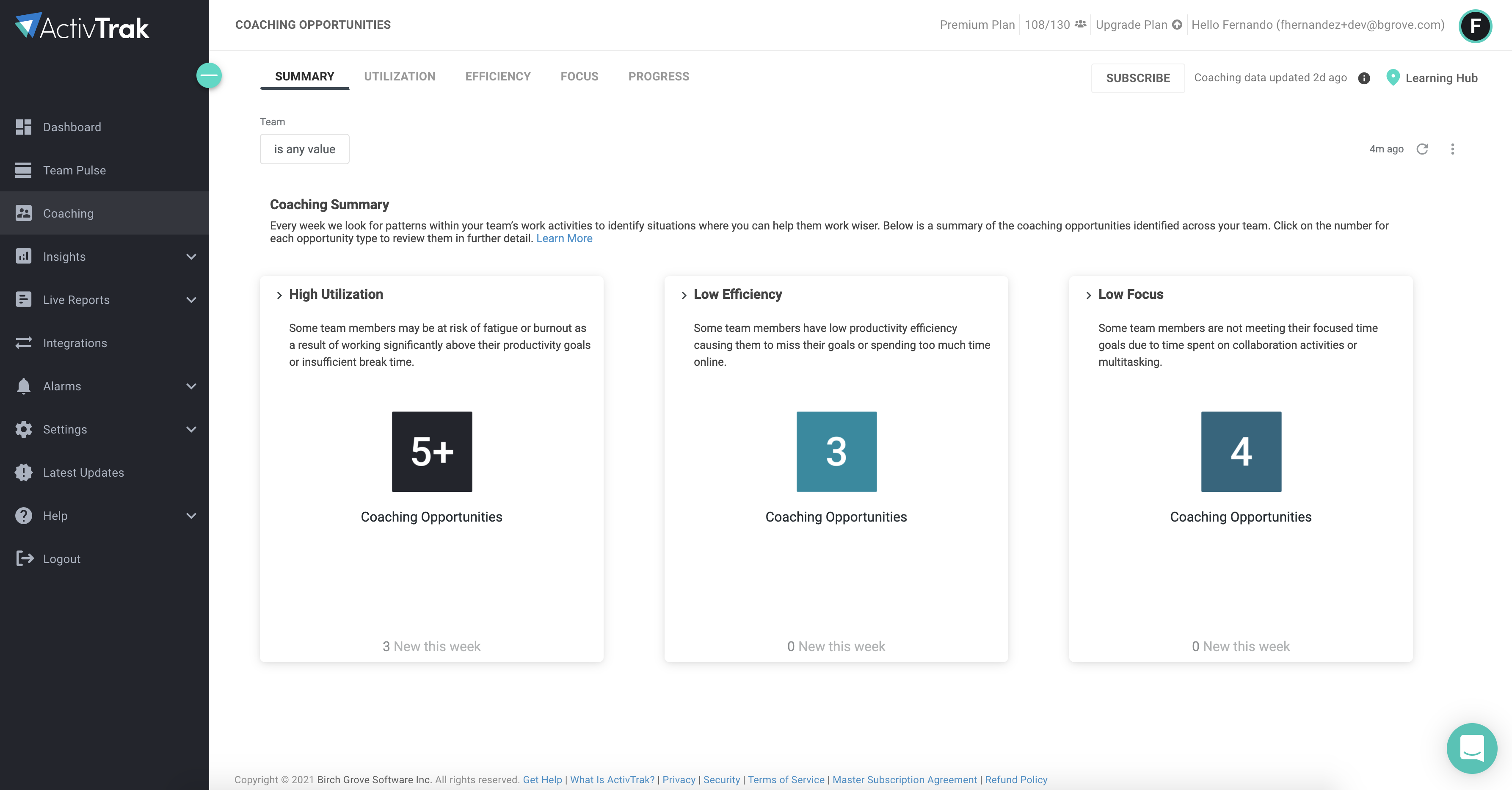Open the Master Subscription Agreement link
Screen dimensions: 1512x790
905,779
